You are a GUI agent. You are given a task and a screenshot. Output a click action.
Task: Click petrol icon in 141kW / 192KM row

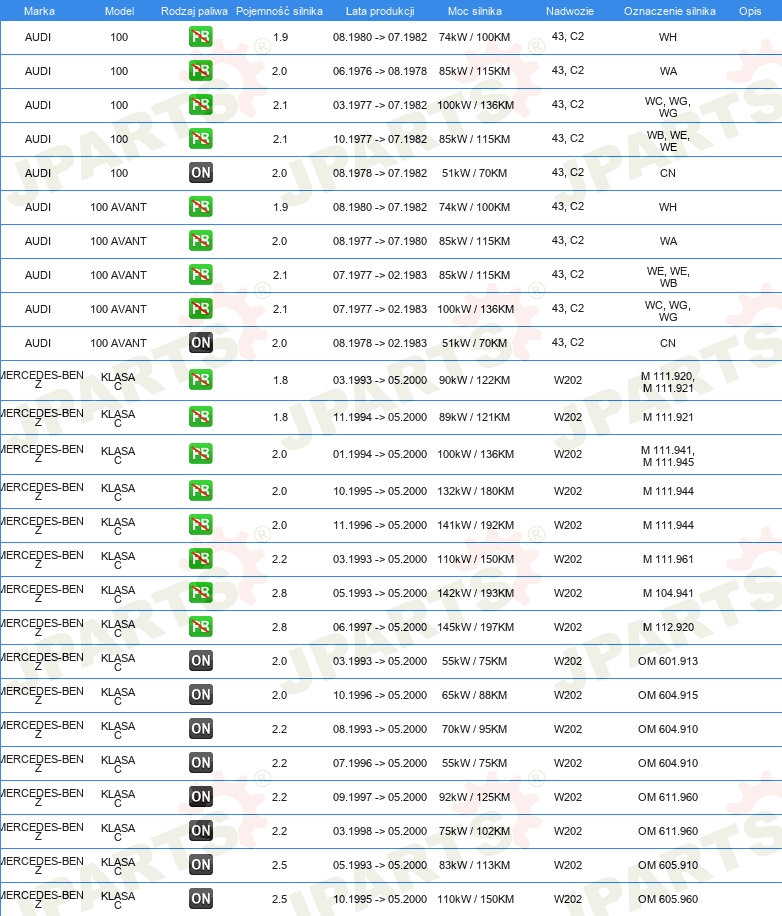(200, 524)
